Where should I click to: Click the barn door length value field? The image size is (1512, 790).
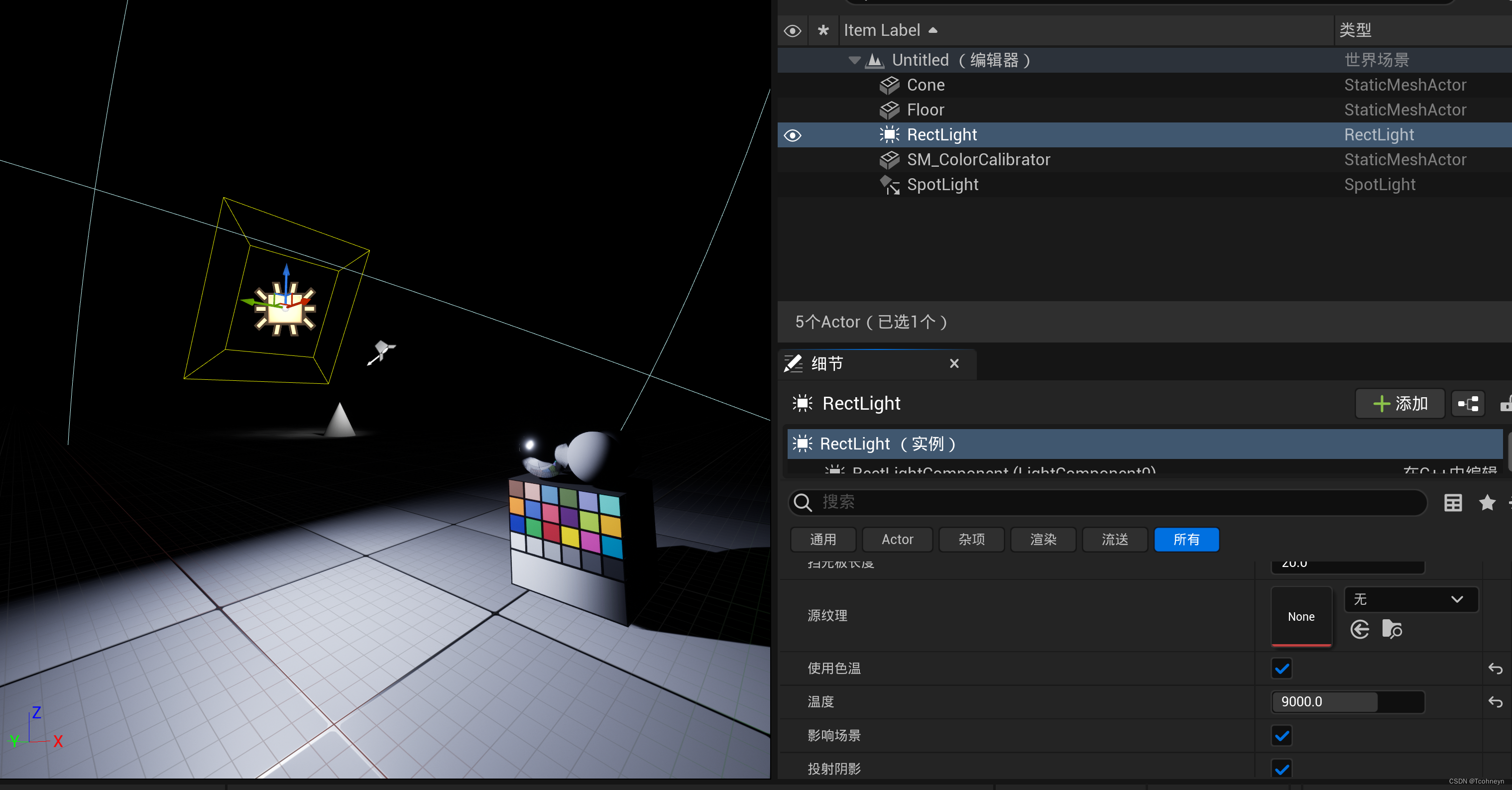[x=1348, y=566]
